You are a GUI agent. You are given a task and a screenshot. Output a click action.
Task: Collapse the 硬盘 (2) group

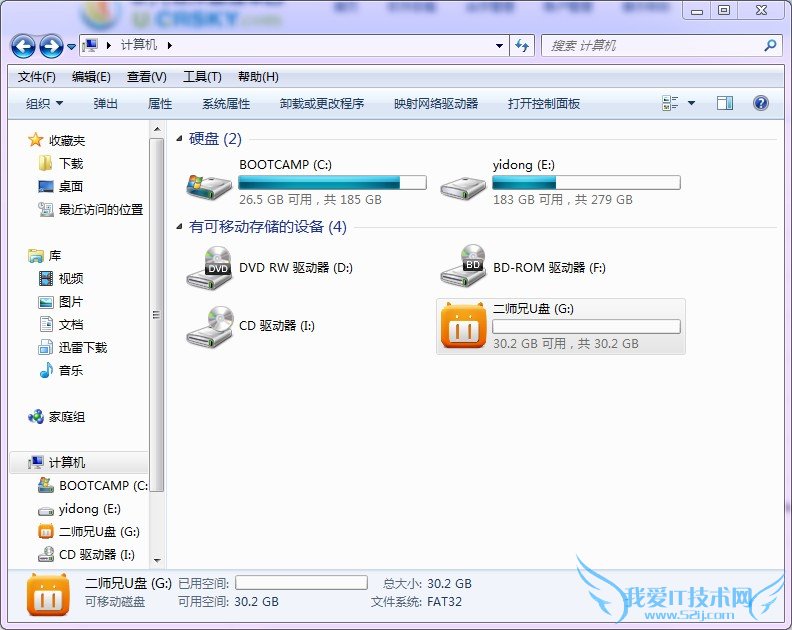pos(179,138)
